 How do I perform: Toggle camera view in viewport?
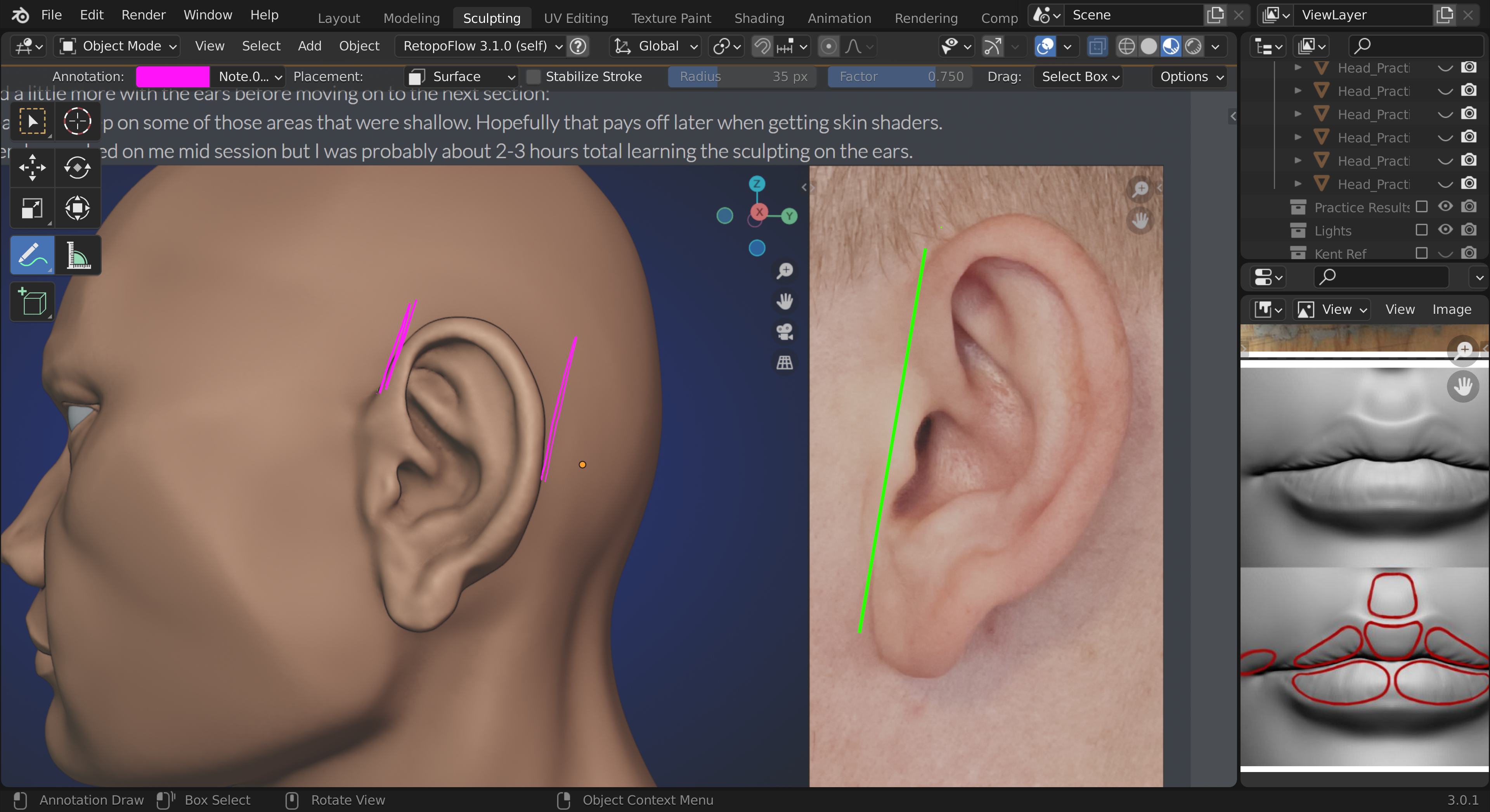784,332
